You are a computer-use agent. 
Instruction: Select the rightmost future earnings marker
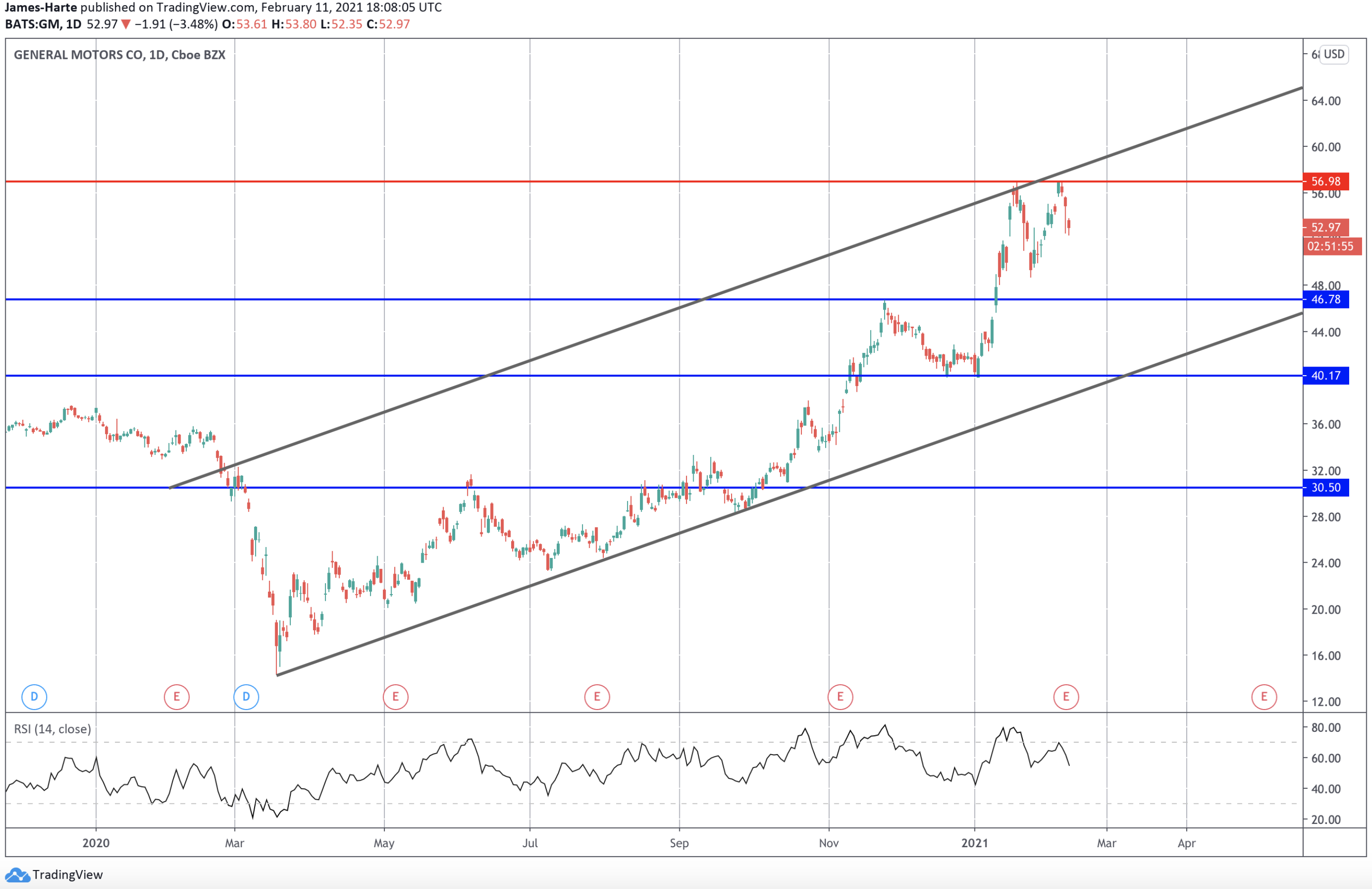pos(1264,697)
